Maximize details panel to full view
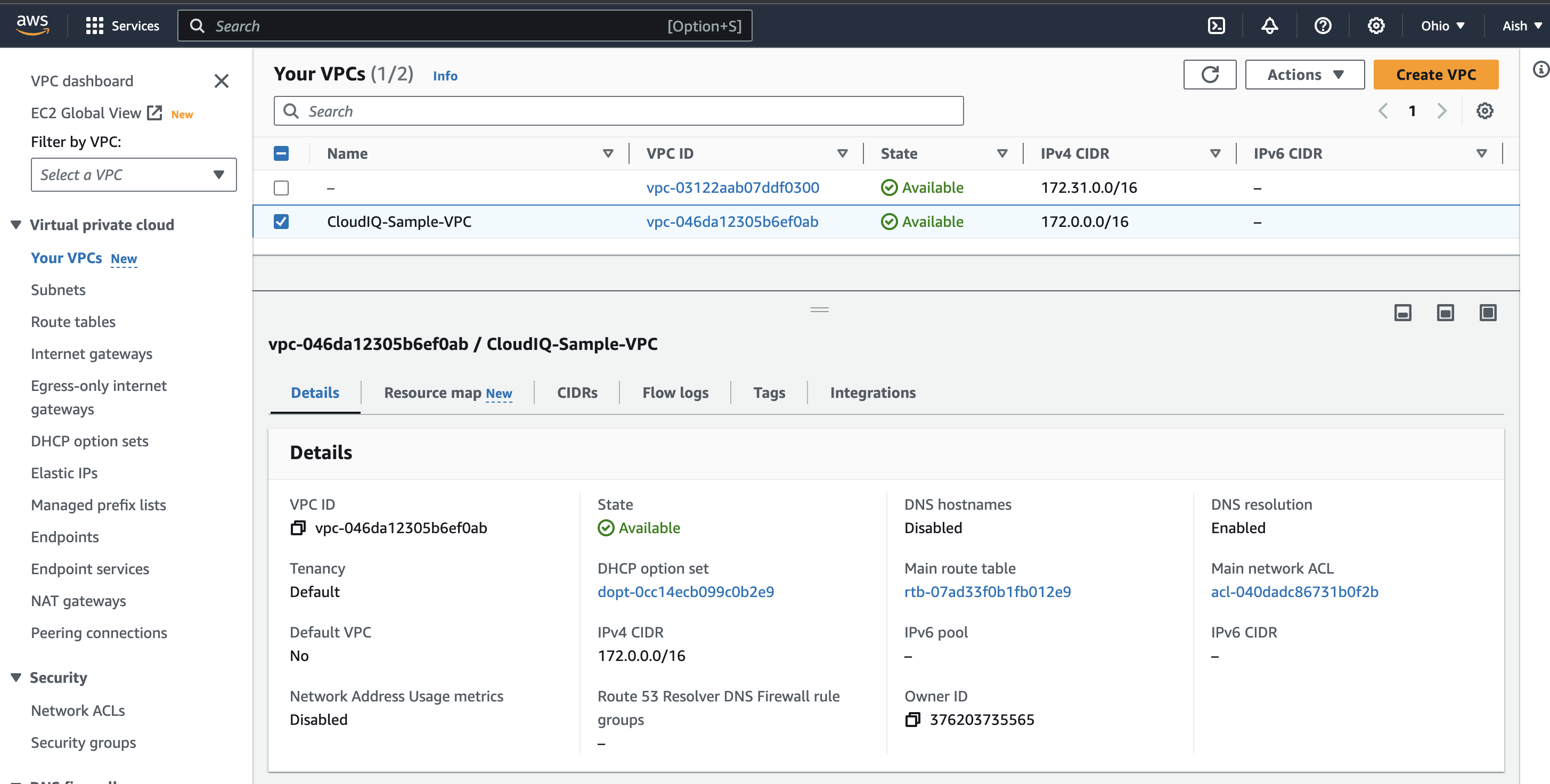Image resolution: width=1550 pixels, height=784 pixels. (x=1488, y=313)
